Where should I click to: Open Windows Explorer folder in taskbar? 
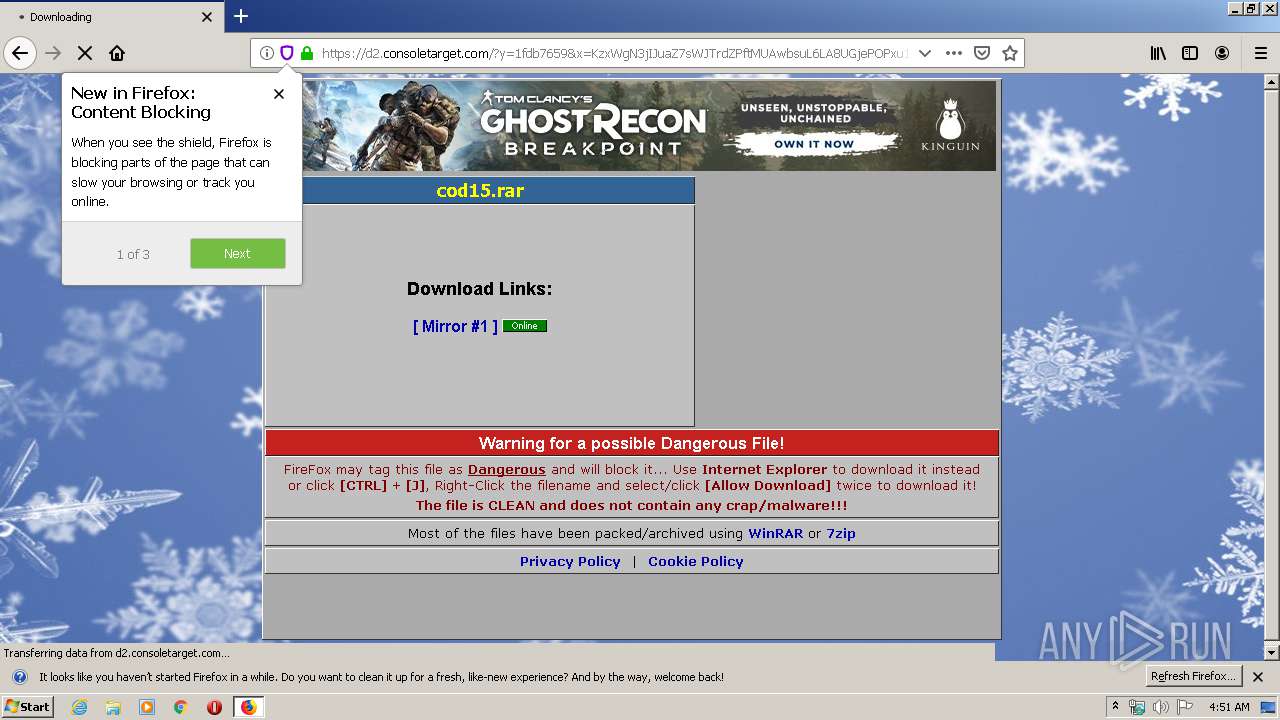113,707
